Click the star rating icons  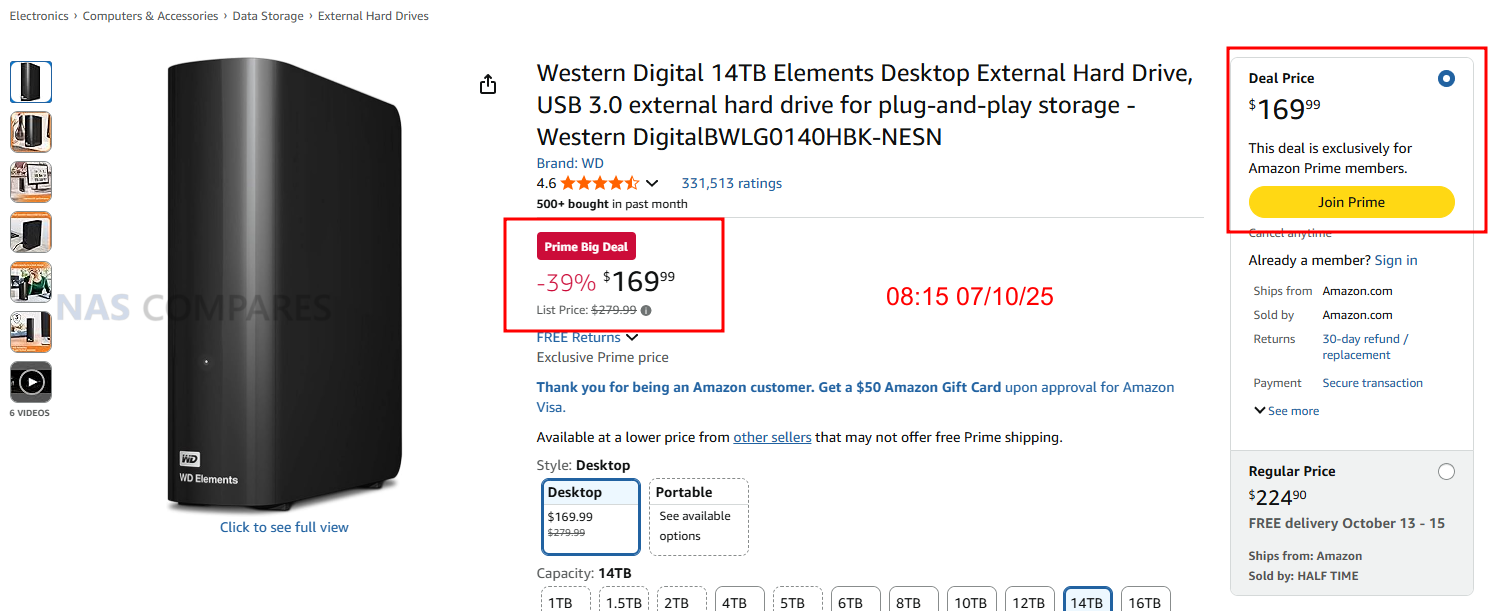coord(599,183)
